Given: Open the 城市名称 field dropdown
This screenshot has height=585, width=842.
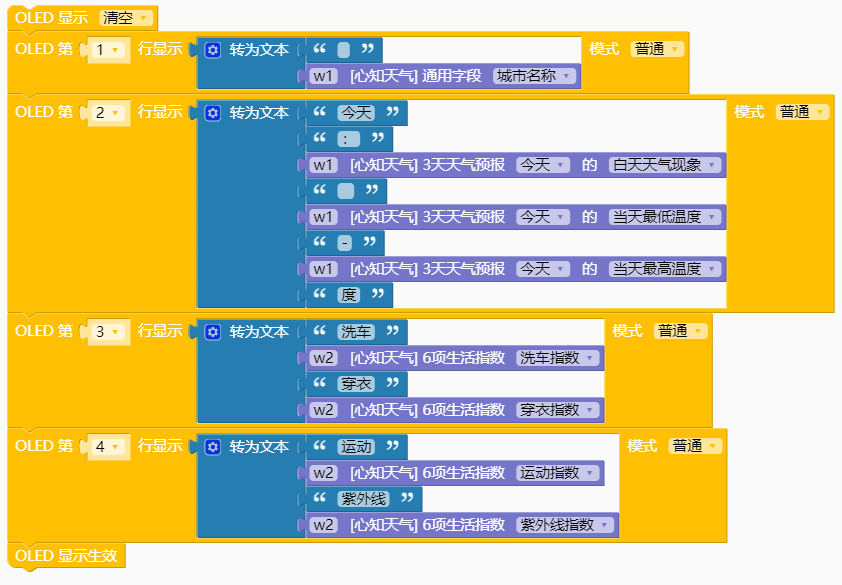Looking at the screenshot, I should point(534,76).
